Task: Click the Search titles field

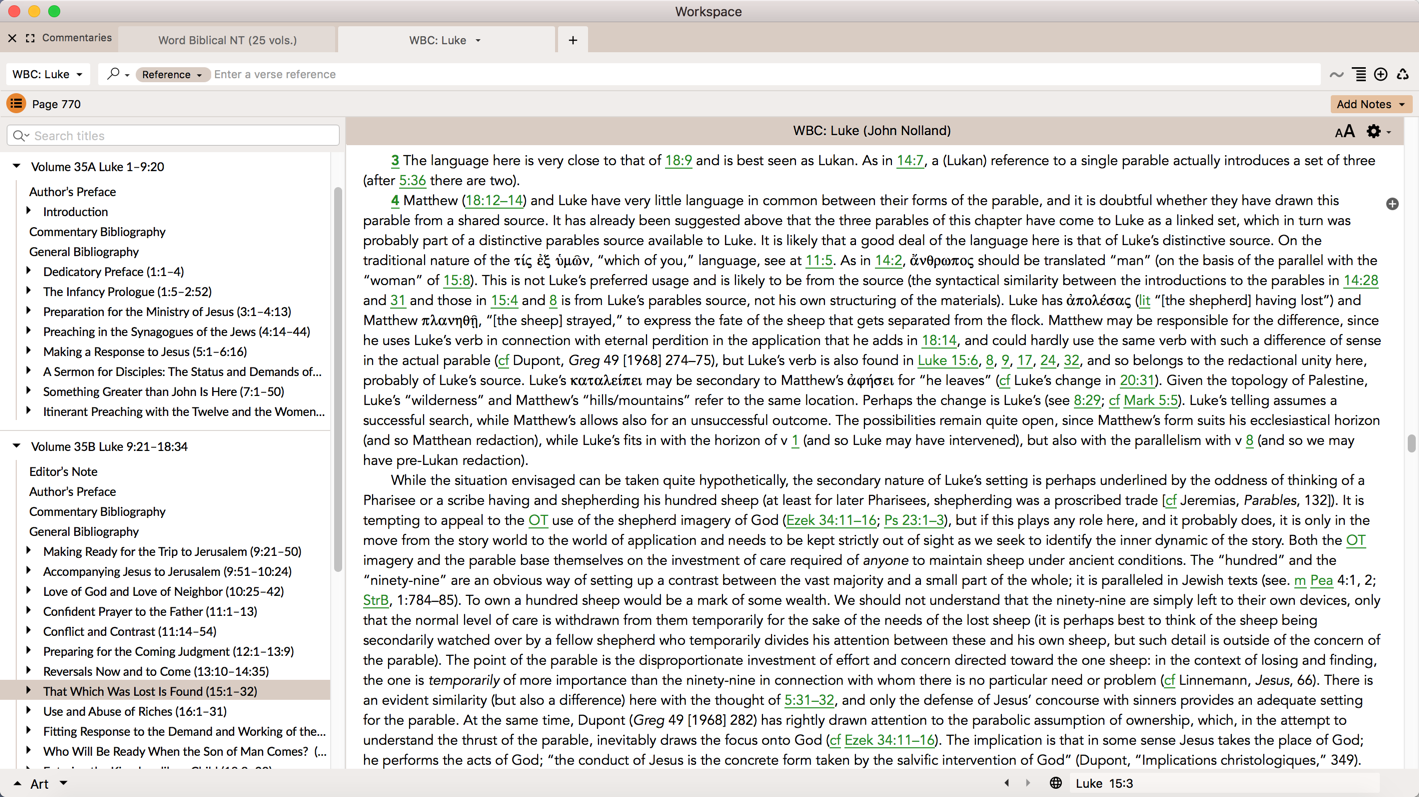Action: [x=173, y=136]
